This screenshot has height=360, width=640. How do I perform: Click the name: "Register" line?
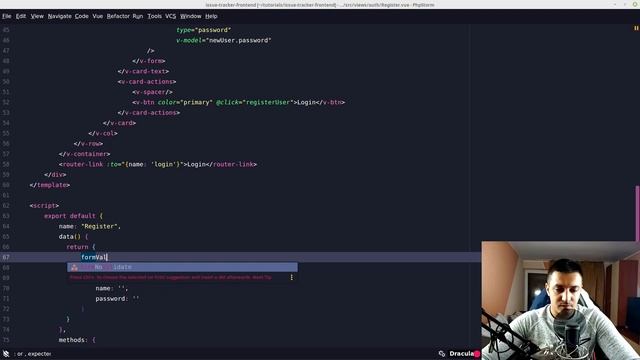(90, 226)
